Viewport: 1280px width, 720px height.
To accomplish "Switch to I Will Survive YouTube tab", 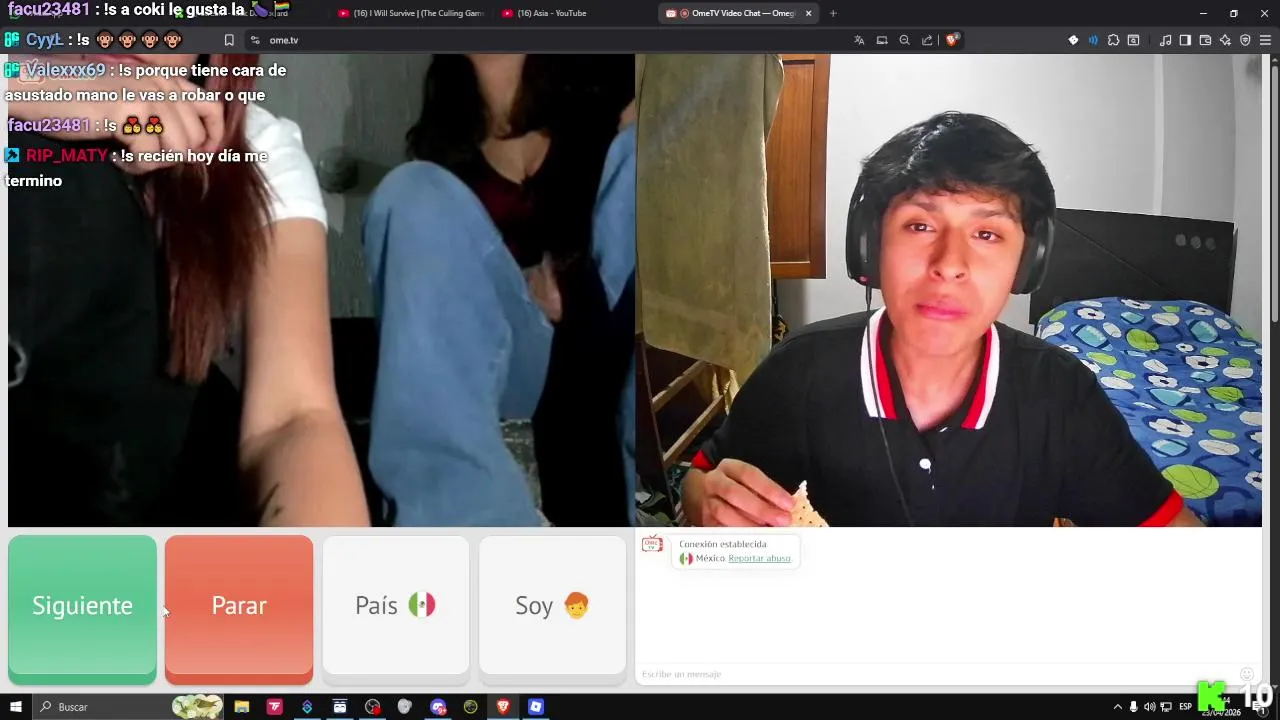I will pos(410,13).
